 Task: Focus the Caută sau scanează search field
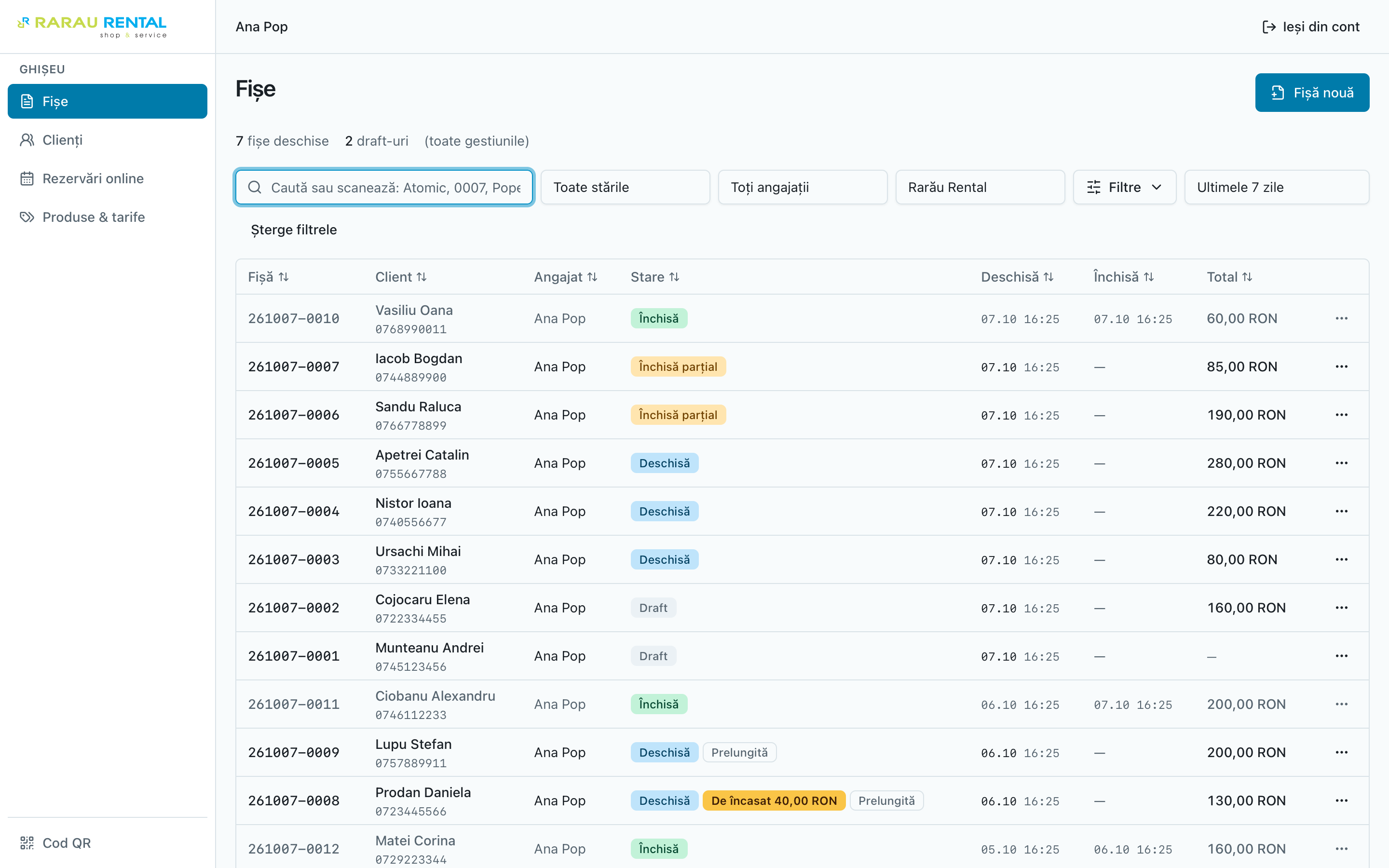(x=384, y=187)
